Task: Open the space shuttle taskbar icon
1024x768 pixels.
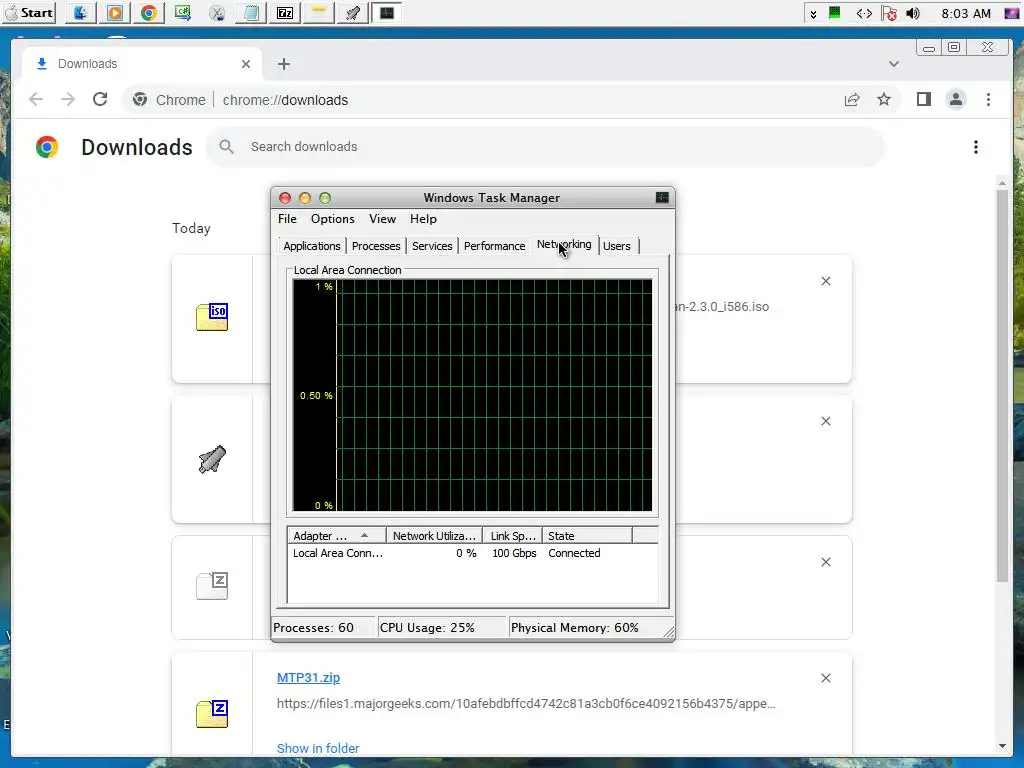Action: point(353,13)
